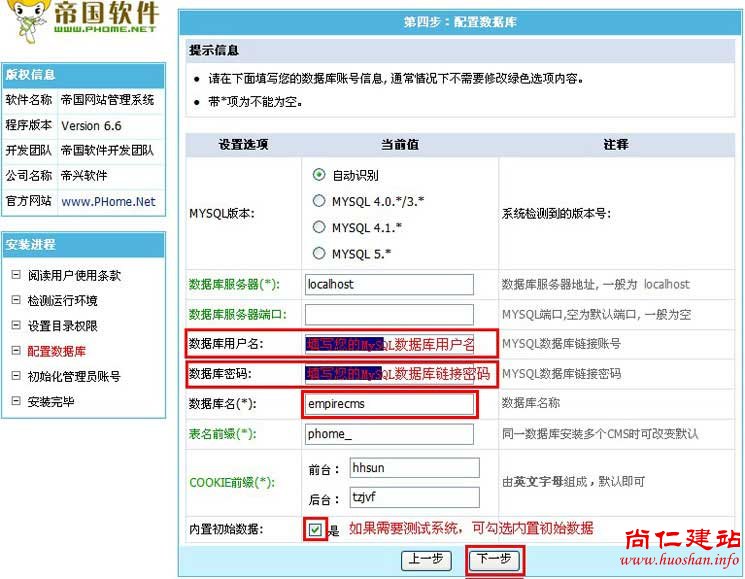Expand the 检测运行环境 install step

tap(62, 300)
